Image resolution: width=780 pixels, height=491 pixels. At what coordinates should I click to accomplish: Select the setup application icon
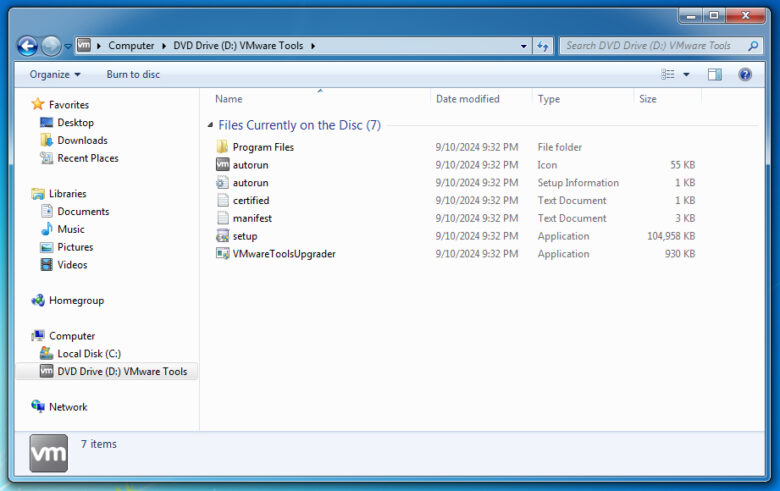click(222, 236)
